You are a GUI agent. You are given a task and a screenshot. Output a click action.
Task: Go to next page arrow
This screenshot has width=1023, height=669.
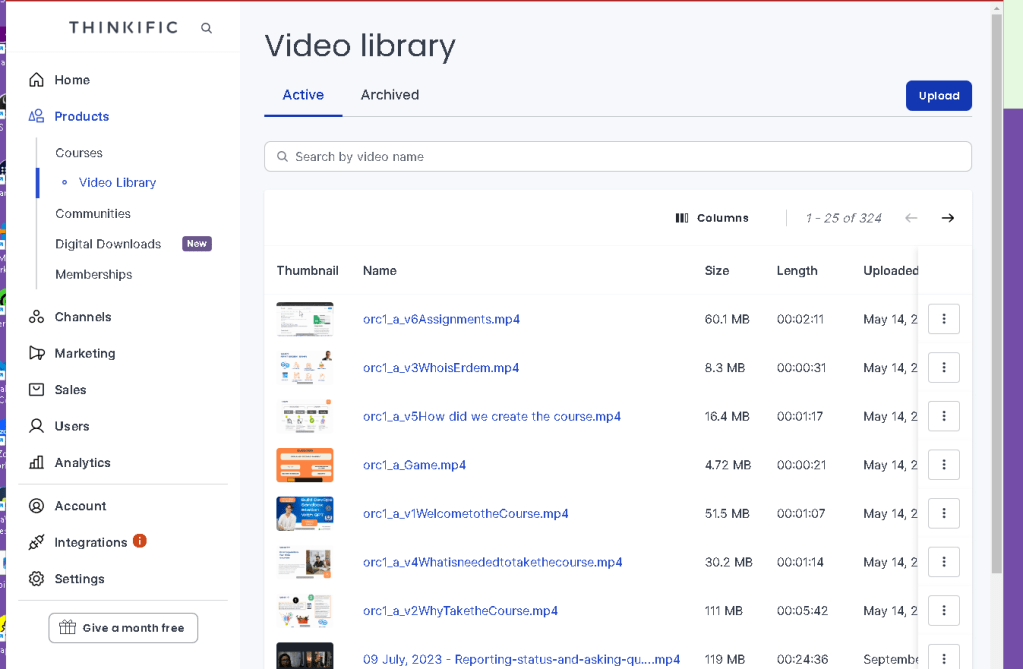[948, 218]
